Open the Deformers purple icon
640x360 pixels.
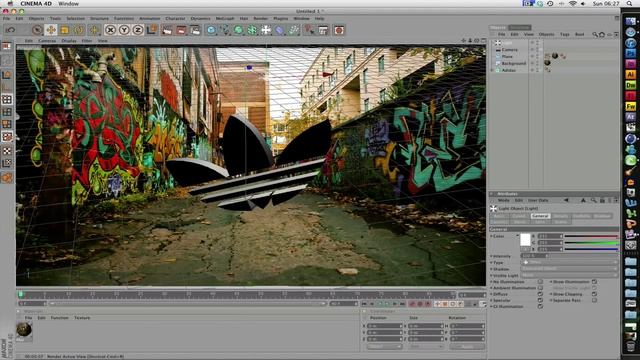[x=280, y=30]
